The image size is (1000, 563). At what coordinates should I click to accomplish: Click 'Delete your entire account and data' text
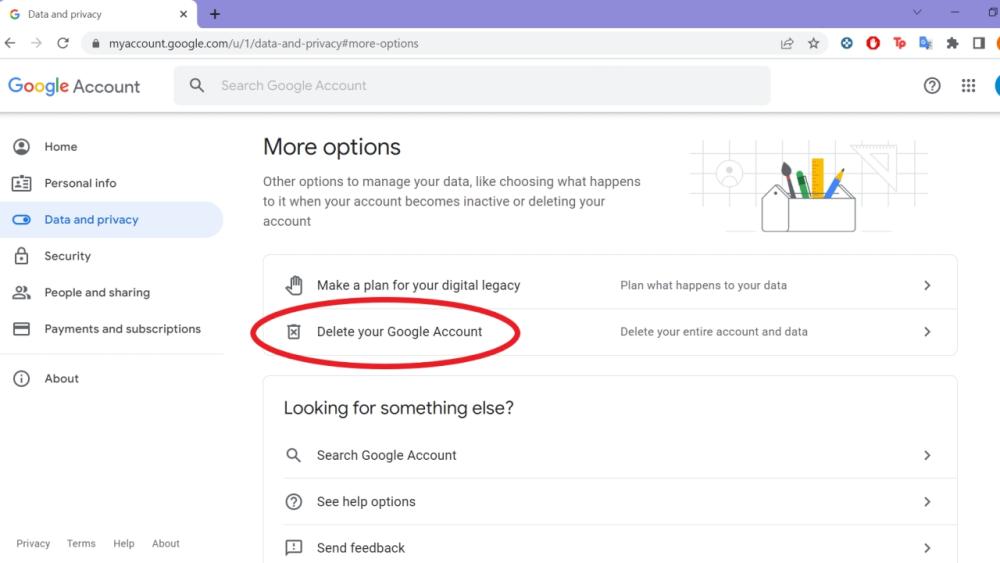714,332
